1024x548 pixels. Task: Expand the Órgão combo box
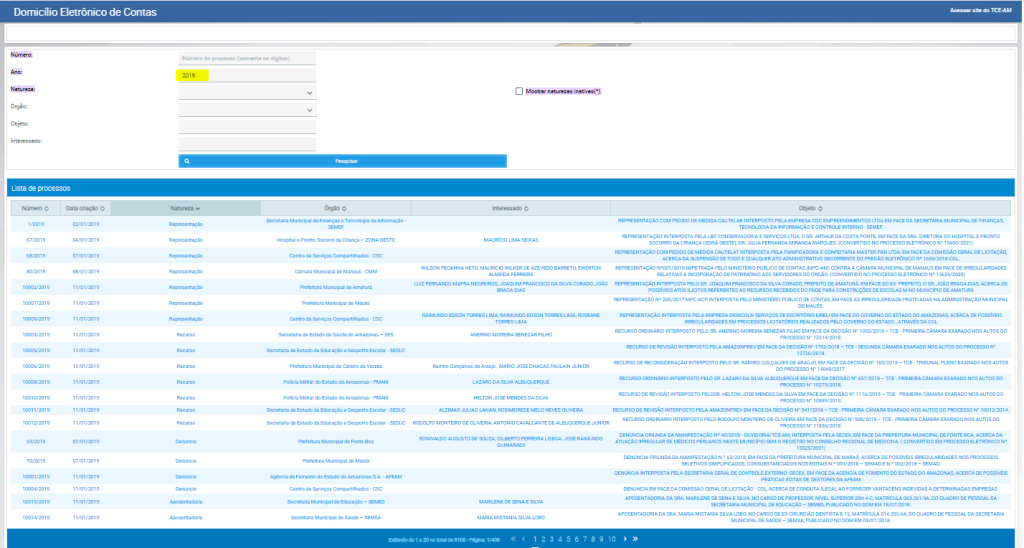(247, 109)
